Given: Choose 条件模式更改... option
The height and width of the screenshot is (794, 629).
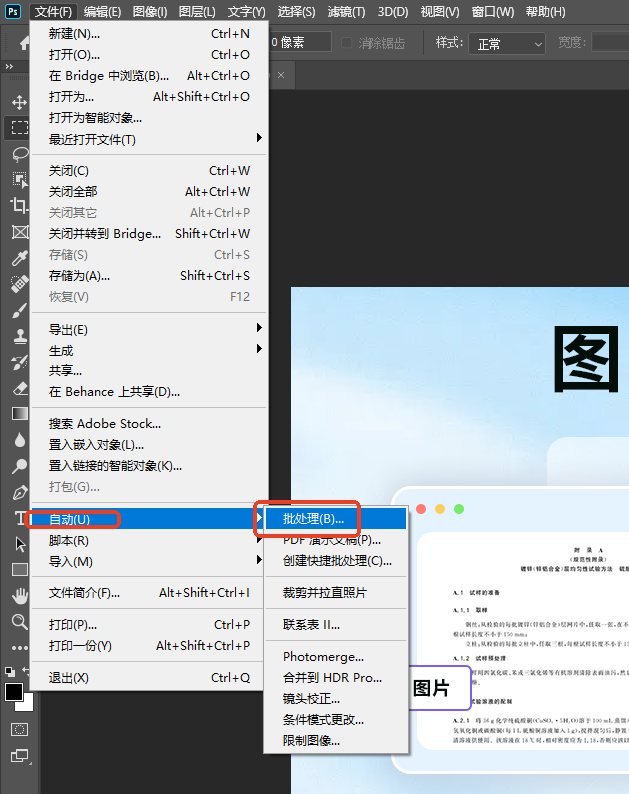Looking at the screenshot, I should point(336,720).
